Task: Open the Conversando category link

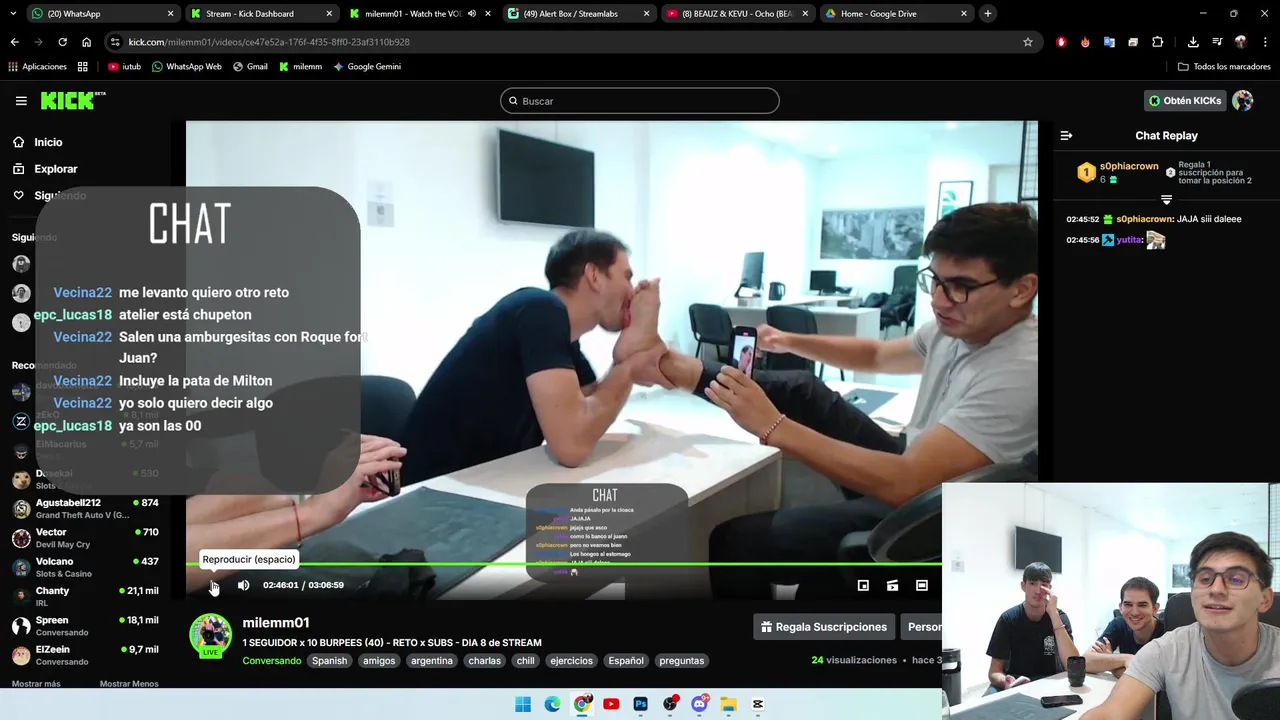Action: 272,661
